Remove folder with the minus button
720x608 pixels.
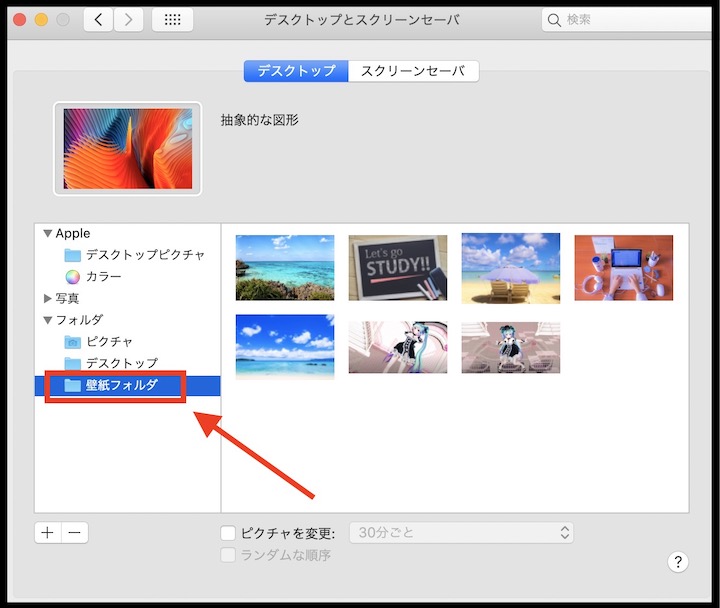coord(74,533)
